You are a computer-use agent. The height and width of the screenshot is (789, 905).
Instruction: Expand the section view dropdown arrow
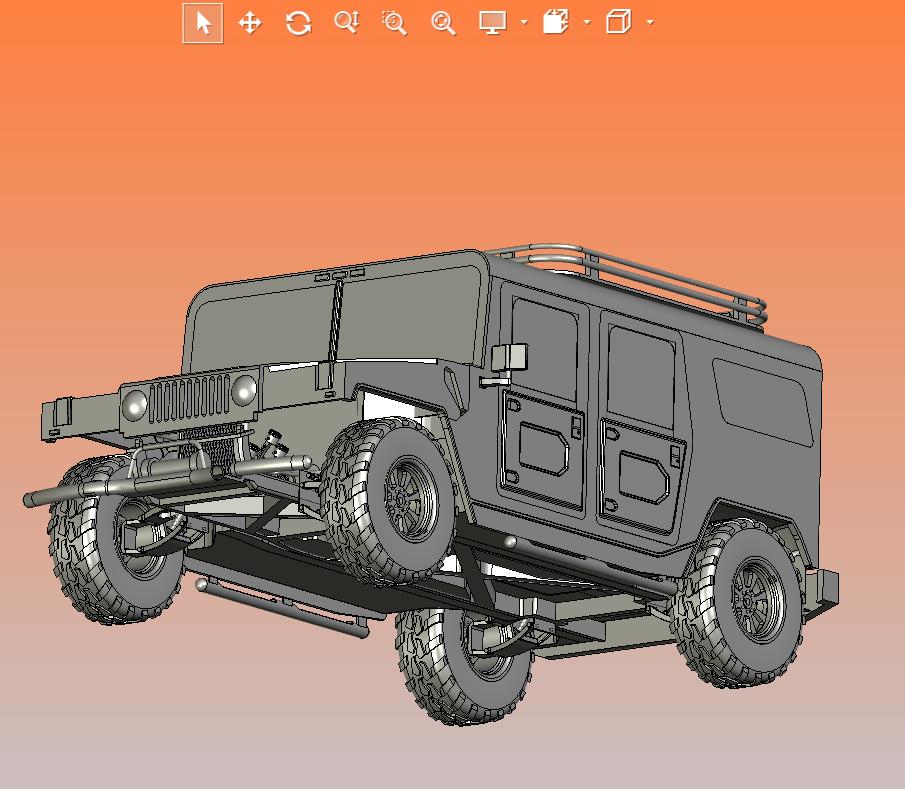[587, 23]
